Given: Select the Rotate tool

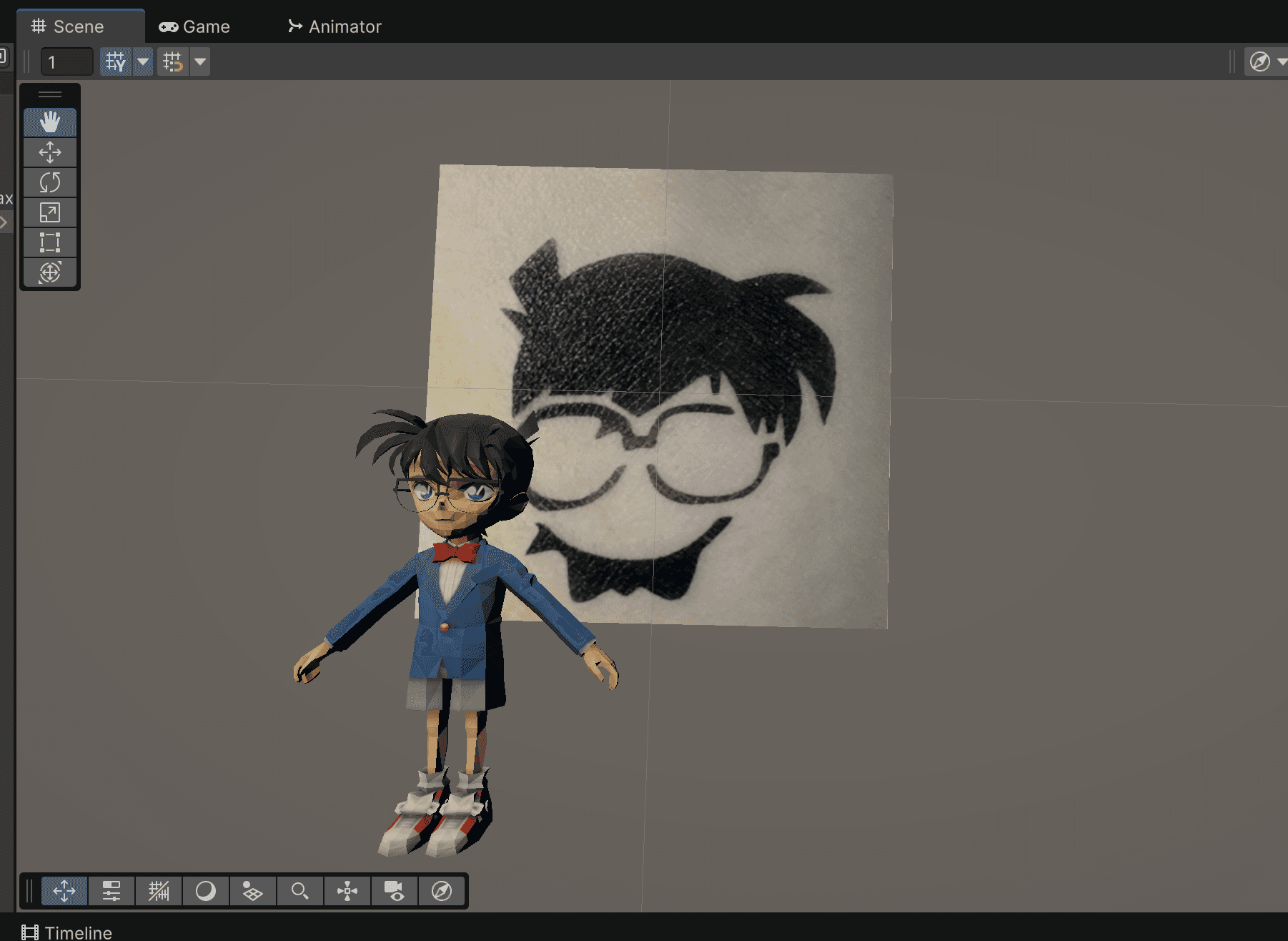Looking at the screenshot, I should [50, 182].
